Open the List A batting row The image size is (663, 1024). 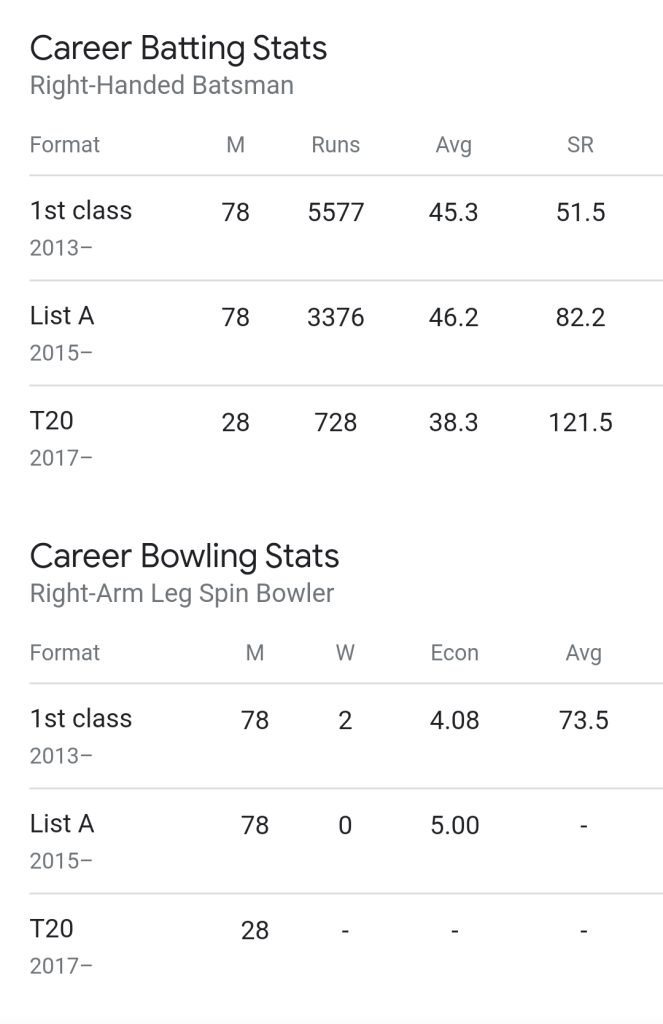point(346,334)
